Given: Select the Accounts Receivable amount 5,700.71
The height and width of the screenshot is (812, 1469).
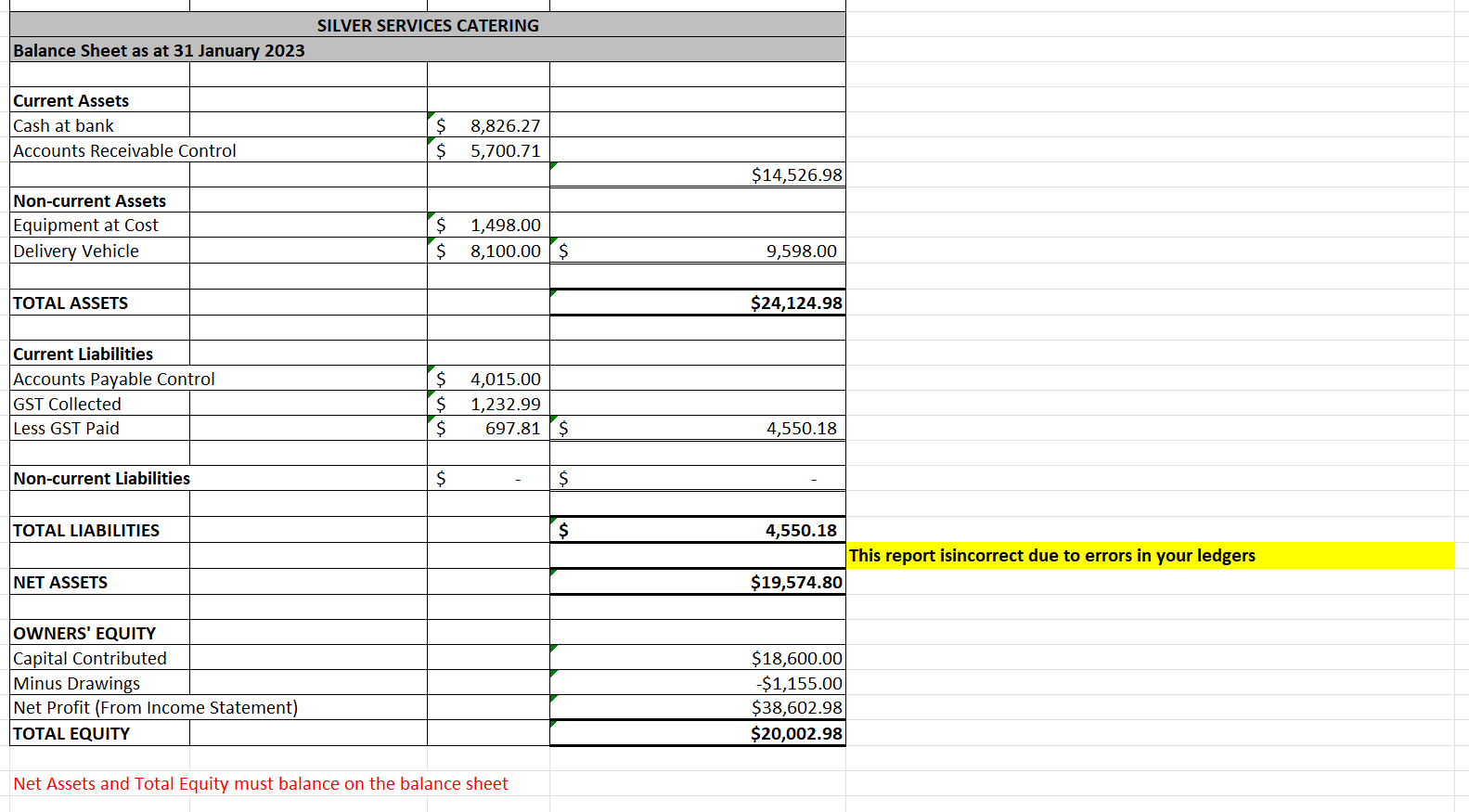Looking at the screenshot, I should tap(488, 150).
